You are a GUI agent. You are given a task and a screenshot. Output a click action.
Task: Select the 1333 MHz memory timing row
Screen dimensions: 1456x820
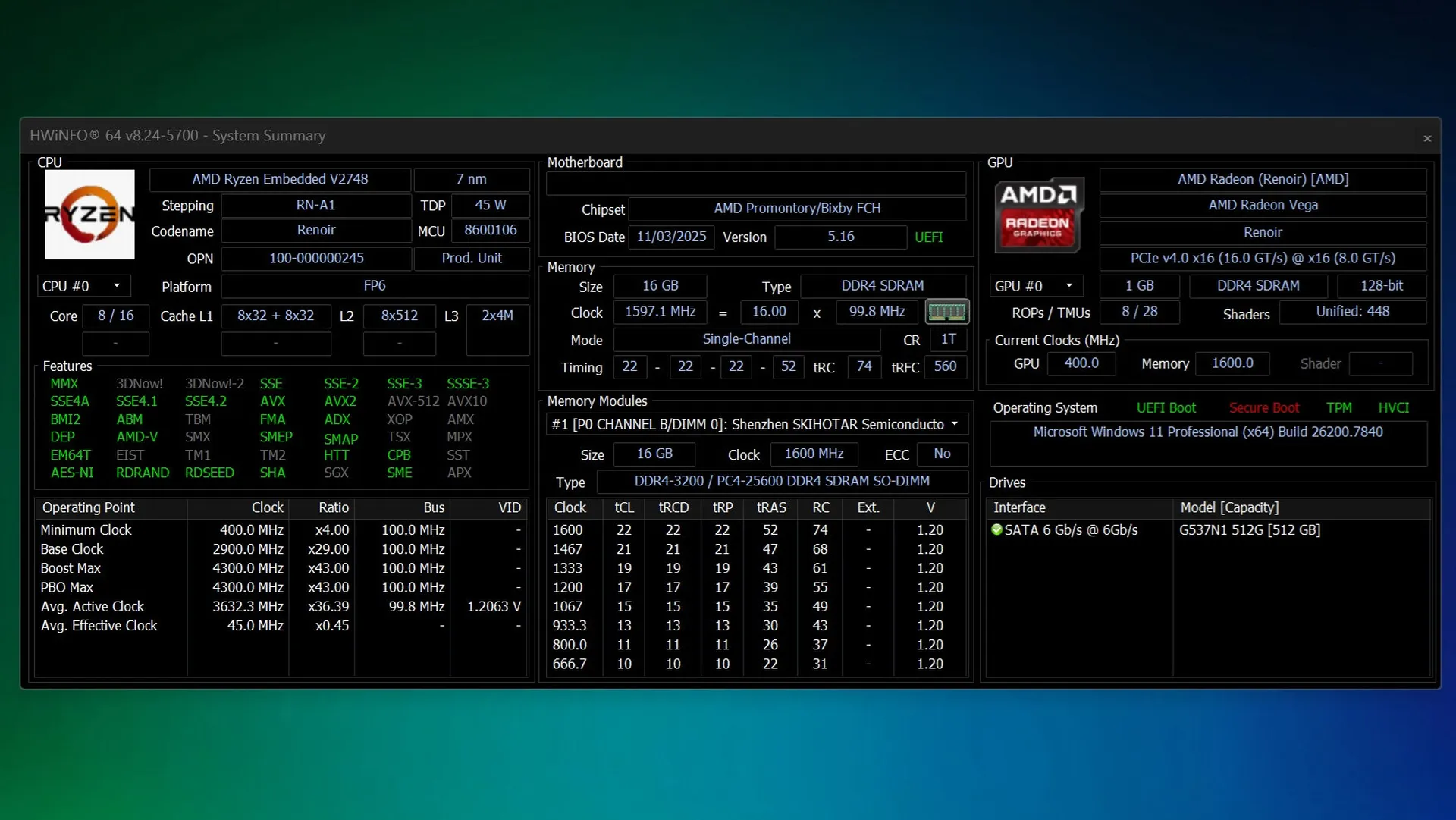tap(567, 568)
